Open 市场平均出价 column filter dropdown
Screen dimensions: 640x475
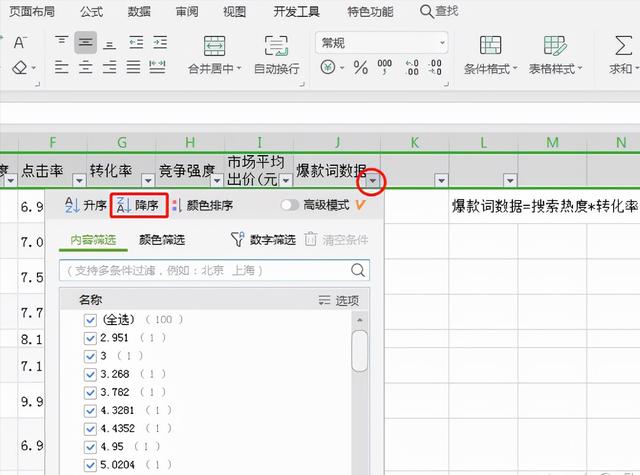pyautogui.click(x=286, y=180)
